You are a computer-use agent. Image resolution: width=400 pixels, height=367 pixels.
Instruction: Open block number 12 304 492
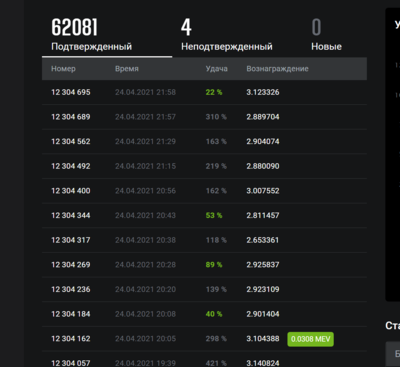pos(71,166)
